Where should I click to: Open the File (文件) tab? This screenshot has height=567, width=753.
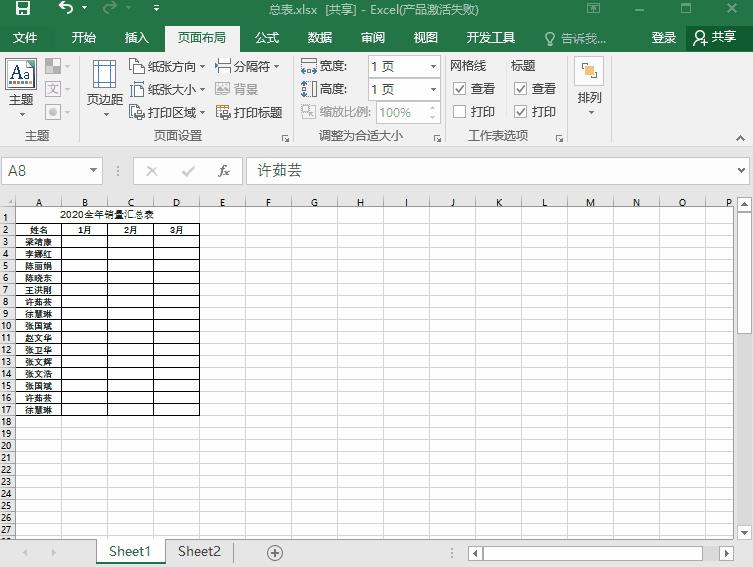[25, 37]
